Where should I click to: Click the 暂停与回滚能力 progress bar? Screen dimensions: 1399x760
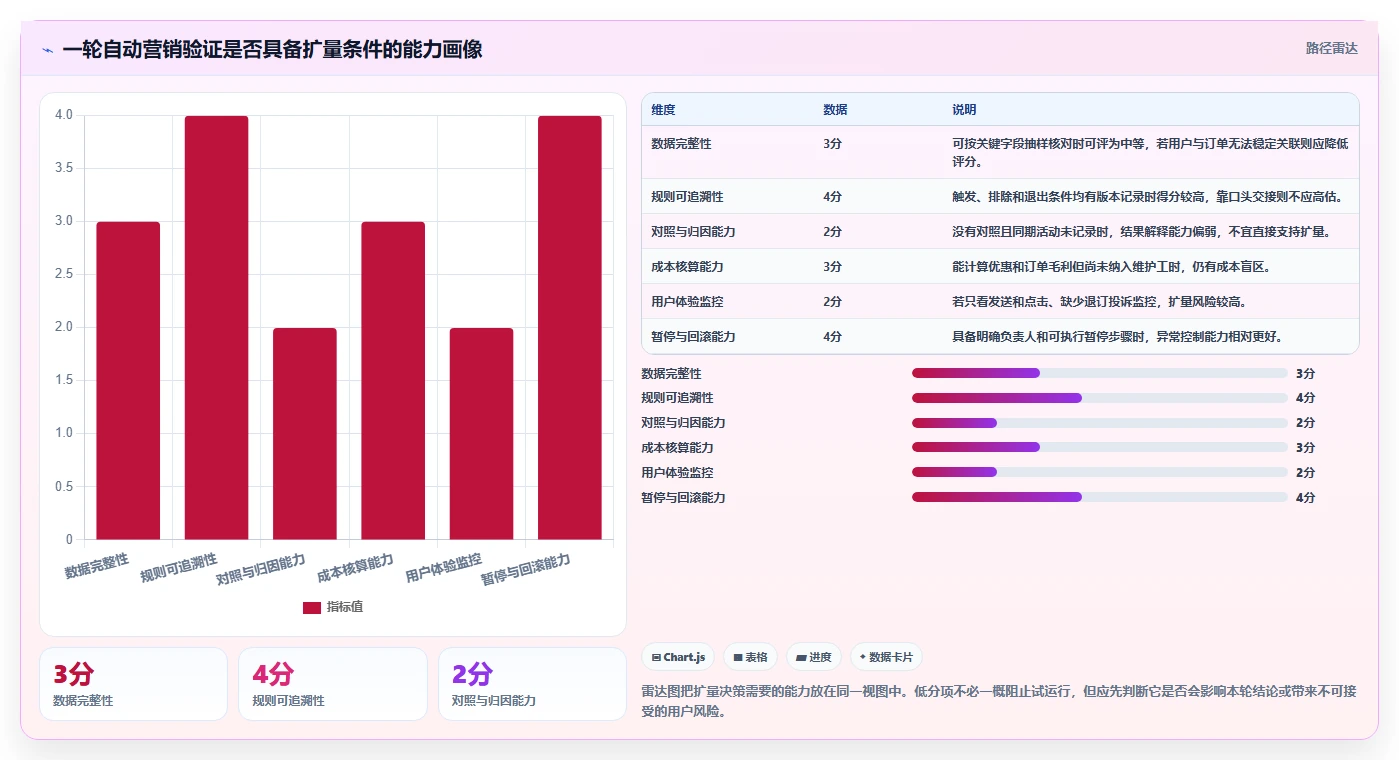(x=1100, y=497)
